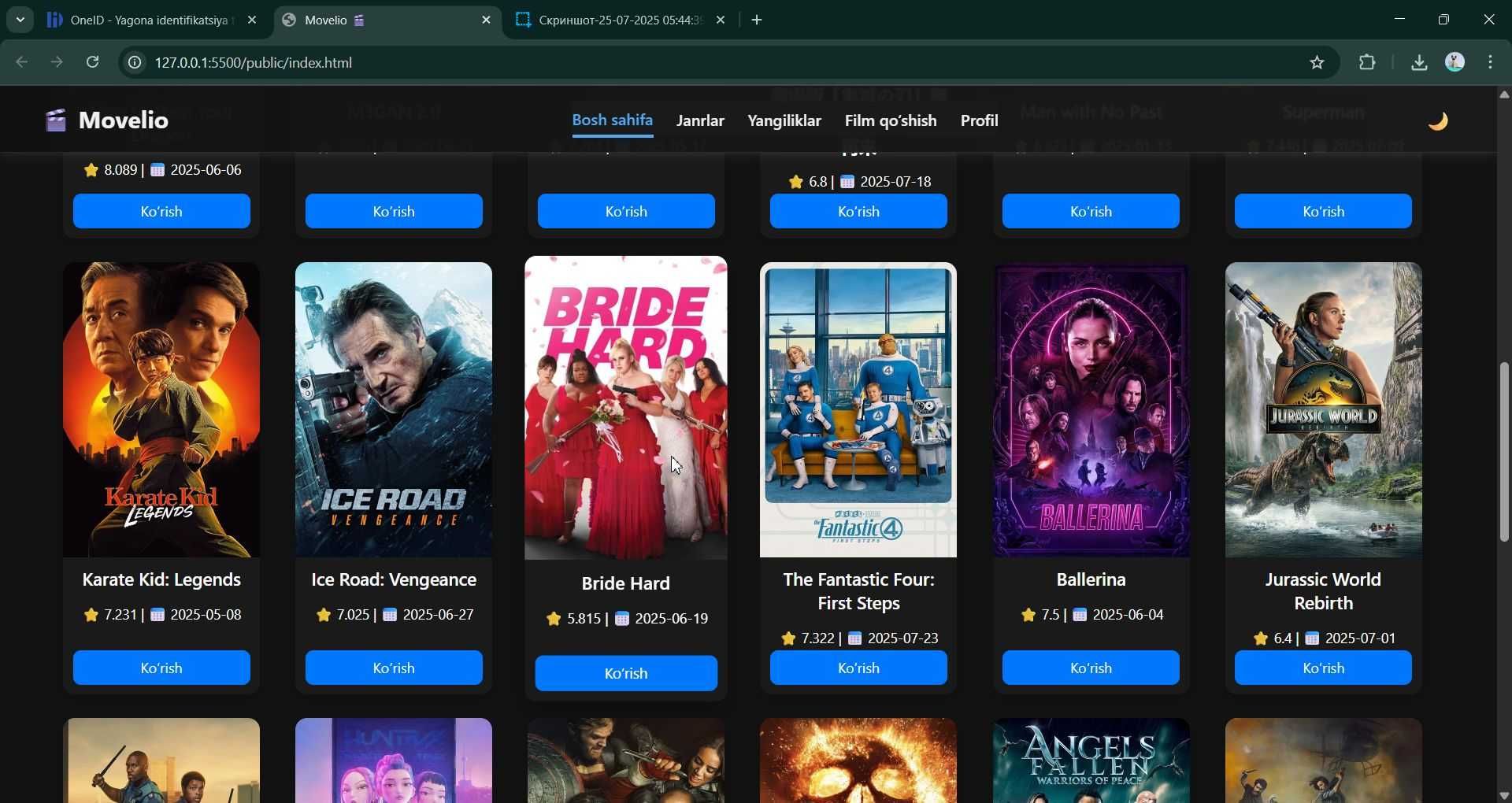Image resolution: width=1512 pixels, height=803 pixels.
Task: Click the star icon next to 7.5
Action: [1028, 615]
